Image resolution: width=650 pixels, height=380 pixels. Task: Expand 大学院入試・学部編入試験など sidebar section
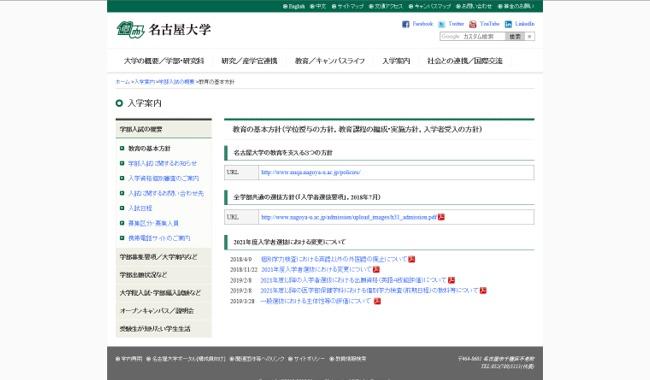[x=164, y=293]
